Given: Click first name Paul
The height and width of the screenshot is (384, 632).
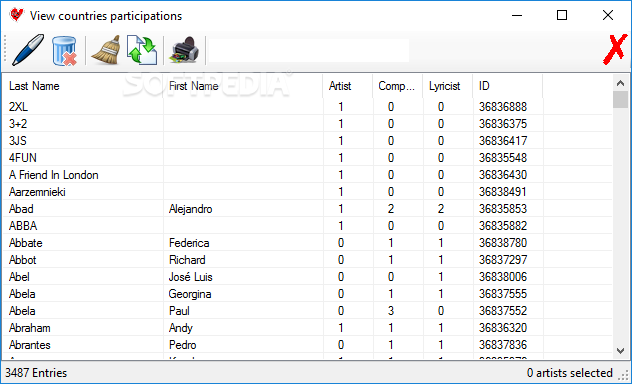Looking at the screenshot, I should point(179,311).
